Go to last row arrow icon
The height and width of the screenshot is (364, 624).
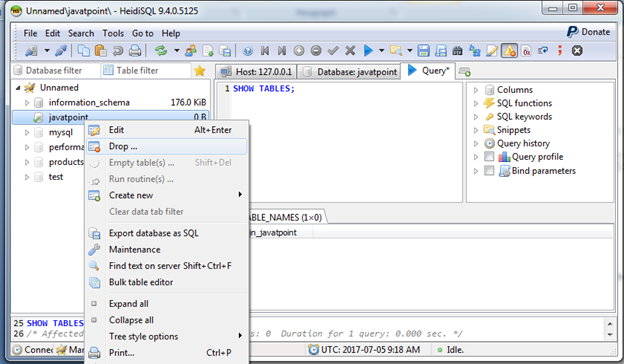pos(282,51)
